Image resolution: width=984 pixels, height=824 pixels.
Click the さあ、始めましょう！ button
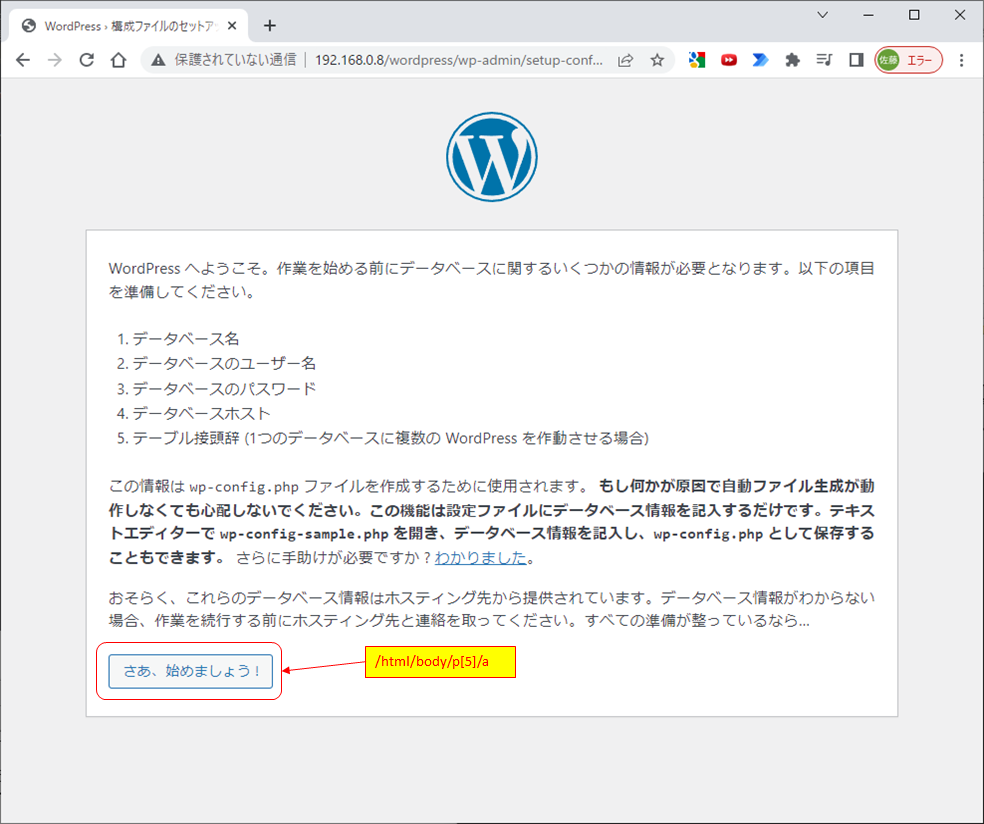coord(191,671)
